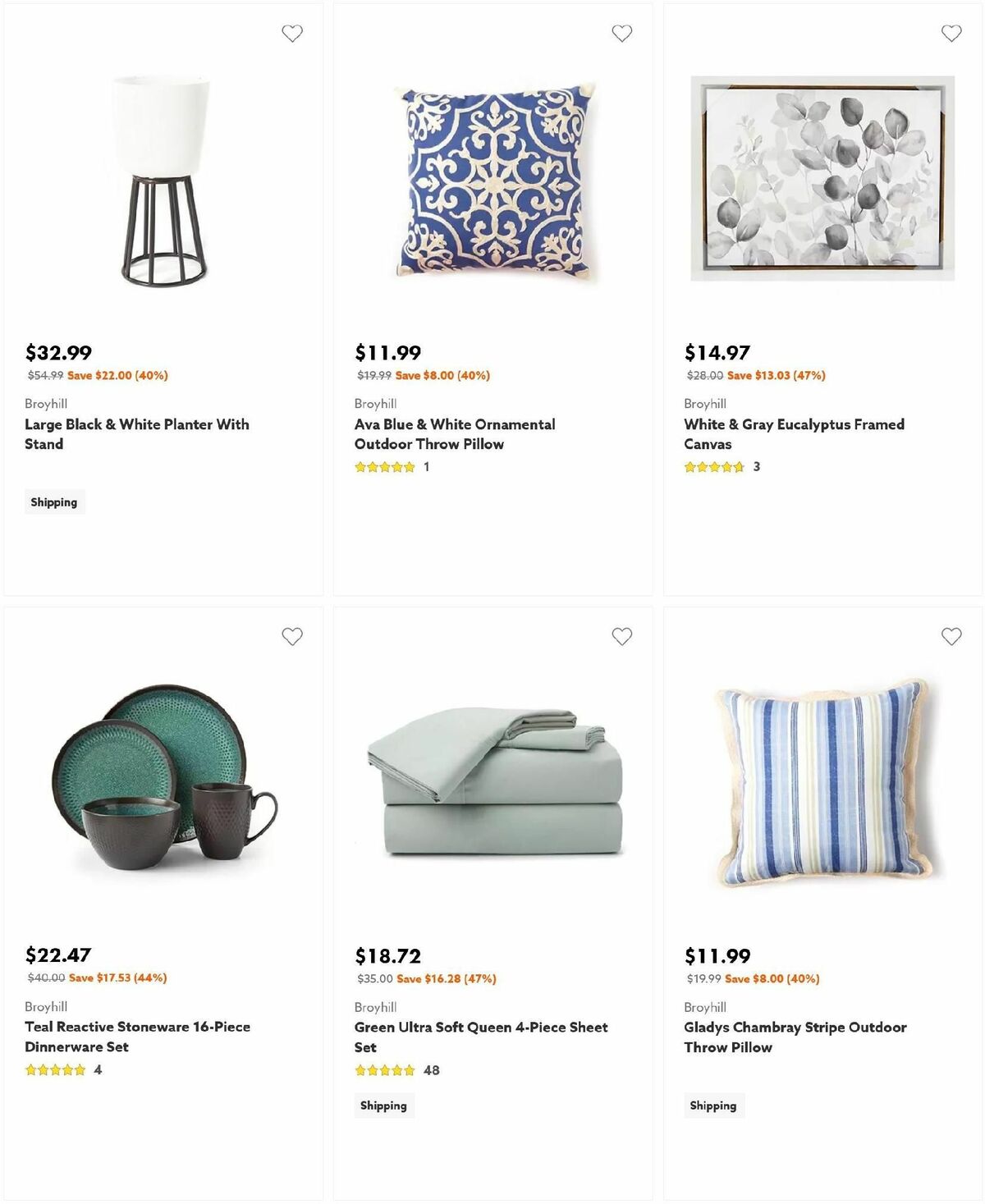Open the Gladys Chambray Stripe pillow listing
This screenshot has height=1204, width=985.
click(795, 1037)
